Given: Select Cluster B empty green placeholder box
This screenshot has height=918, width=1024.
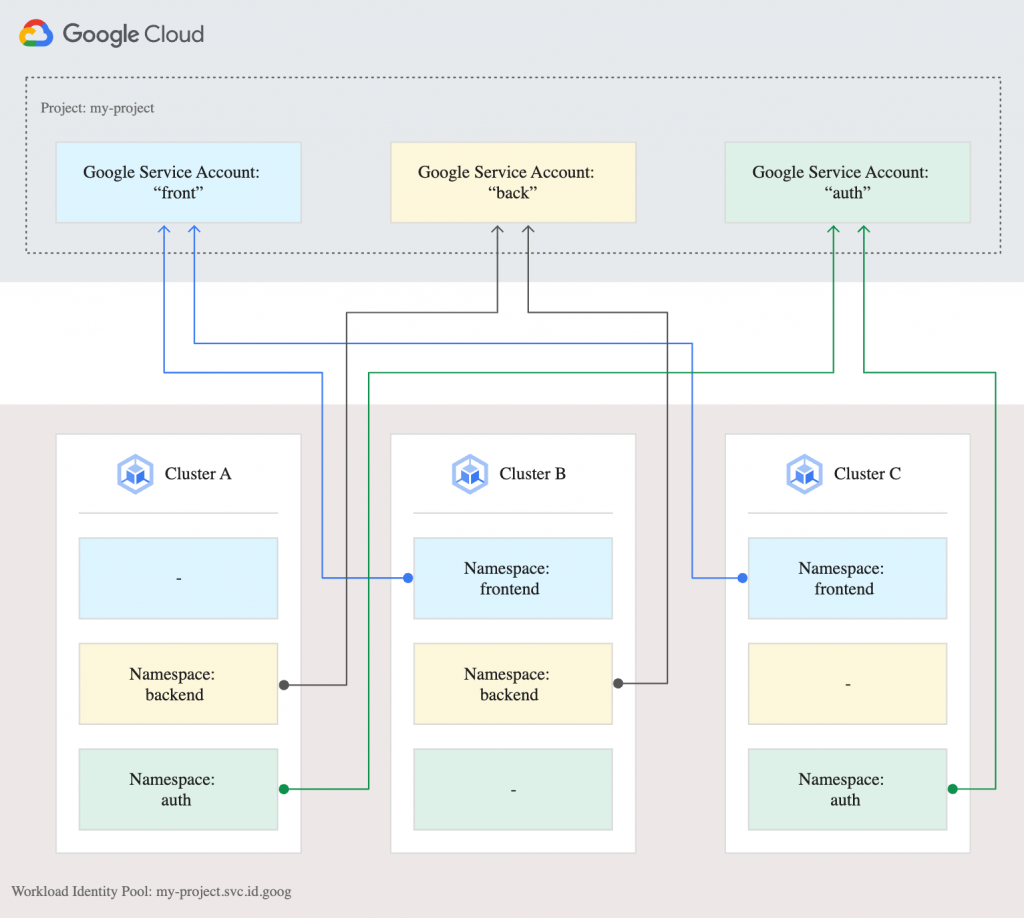Looking at the screenshot, I should click(513, 789).
